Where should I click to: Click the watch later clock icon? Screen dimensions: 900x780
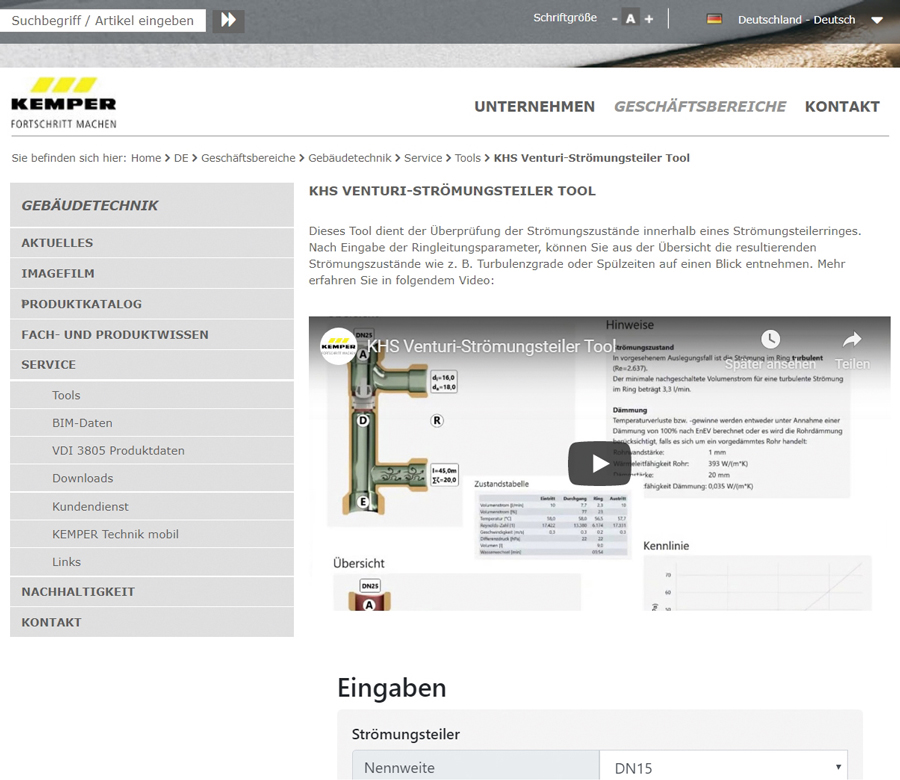click(x=770, y=339)
